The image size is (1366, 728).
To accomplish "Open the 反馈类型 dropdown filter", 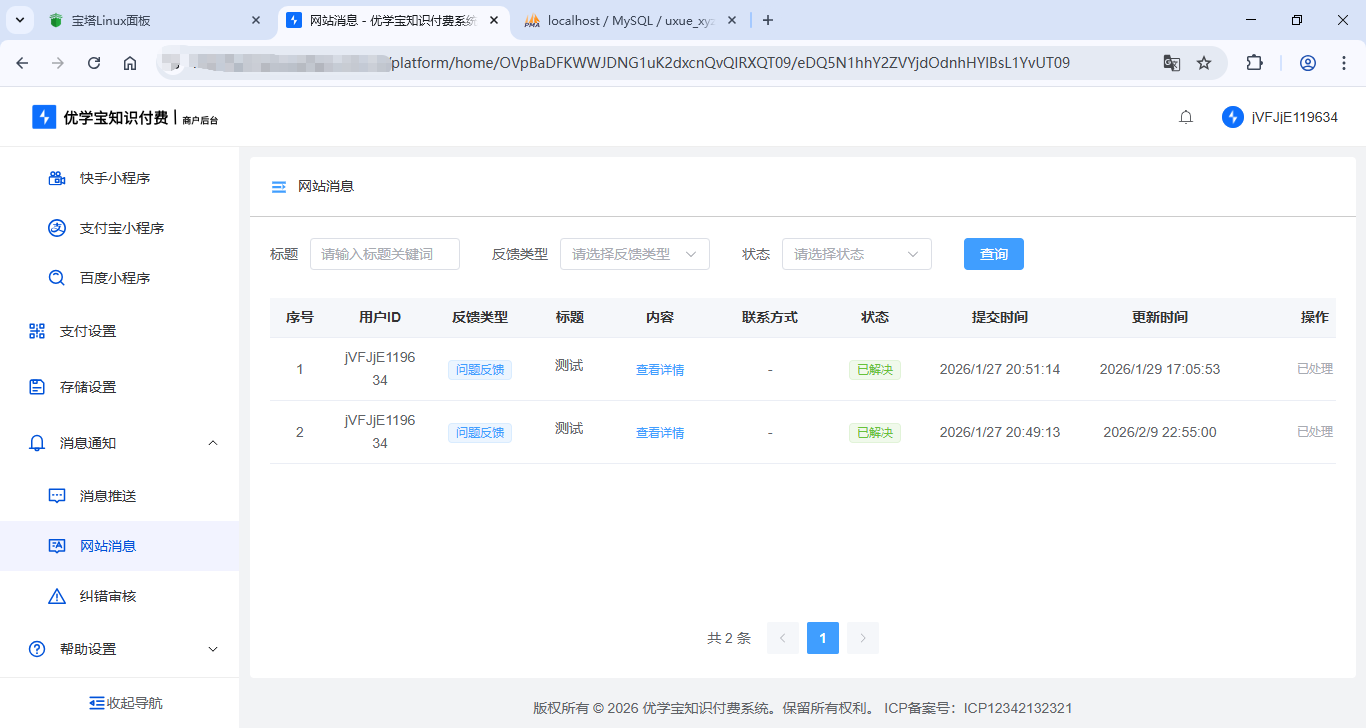I will pyautogui.click(x=634, y=254).
